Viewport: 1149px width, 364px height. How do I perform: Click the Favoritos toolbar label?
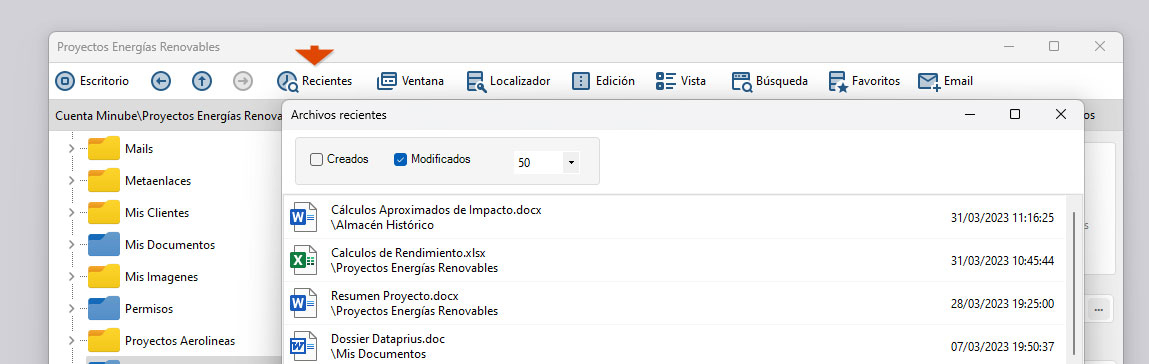[x=876, y=81]
